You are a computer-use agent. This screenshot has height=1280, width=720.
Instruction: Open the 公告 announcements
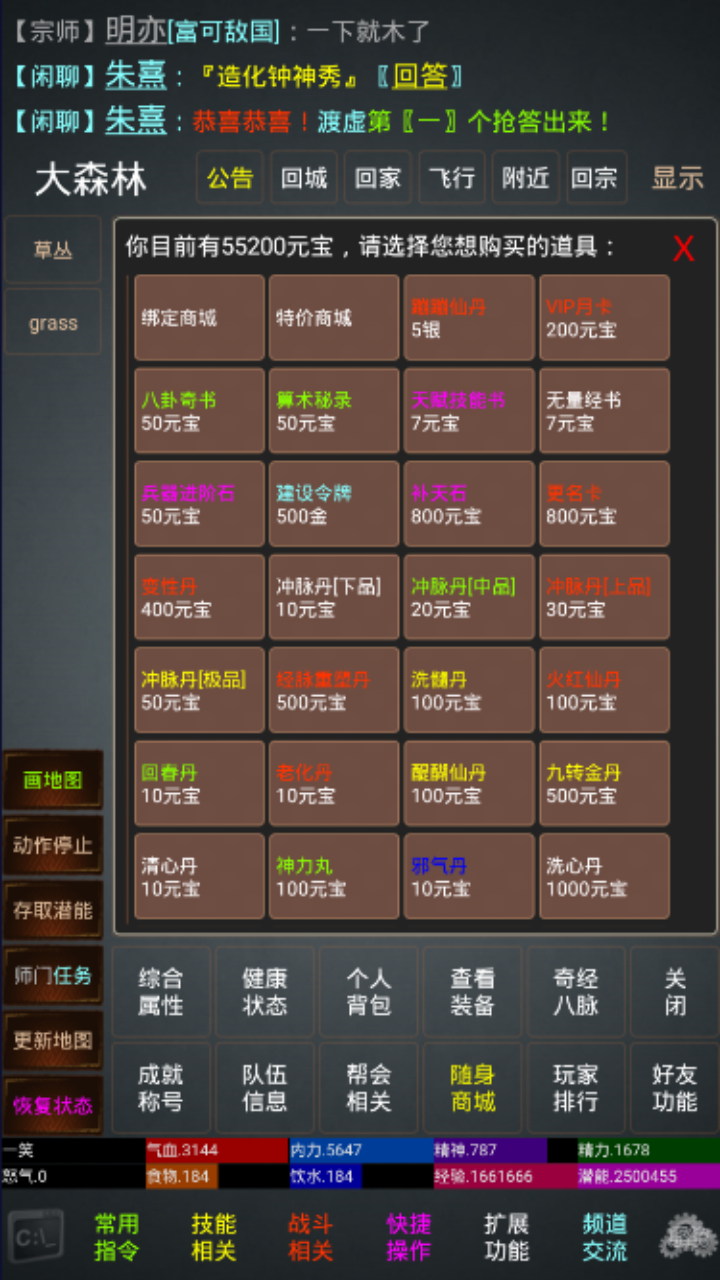[230, 178]
